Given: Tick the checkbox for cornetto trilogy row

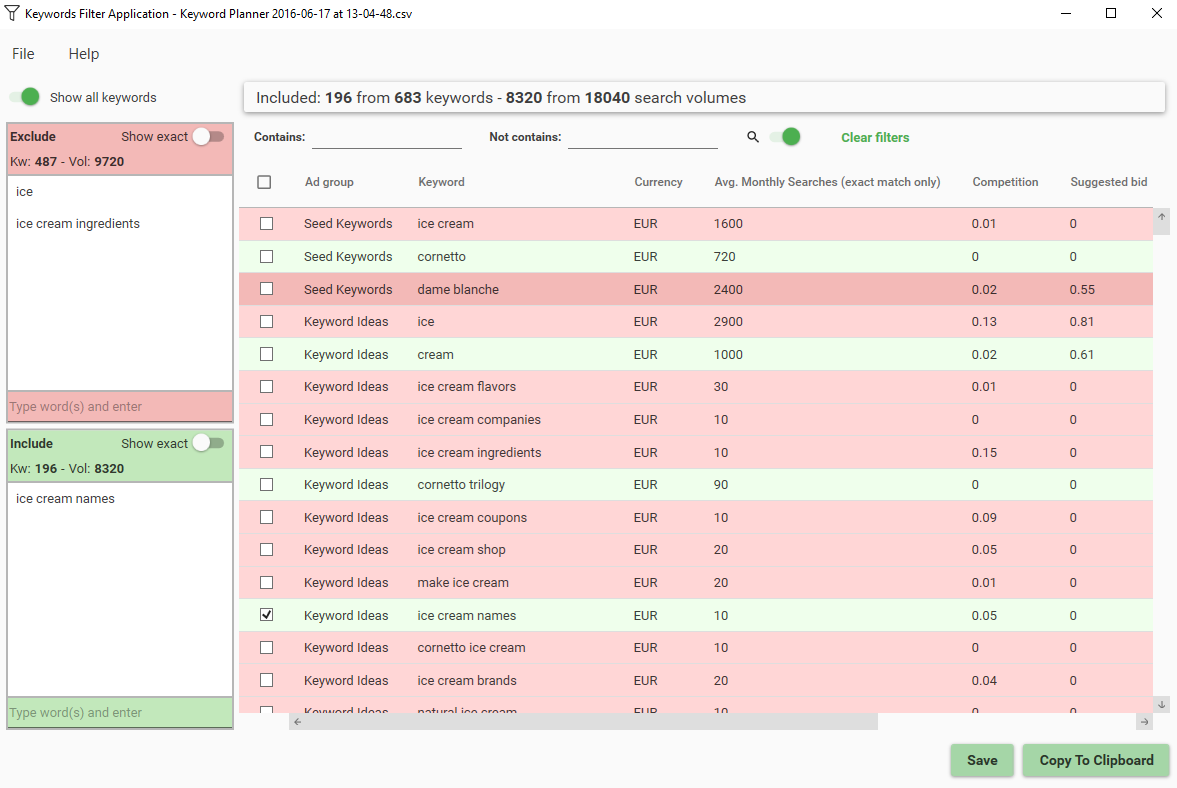Looking at the screenshot, I should tap(266, 484).
